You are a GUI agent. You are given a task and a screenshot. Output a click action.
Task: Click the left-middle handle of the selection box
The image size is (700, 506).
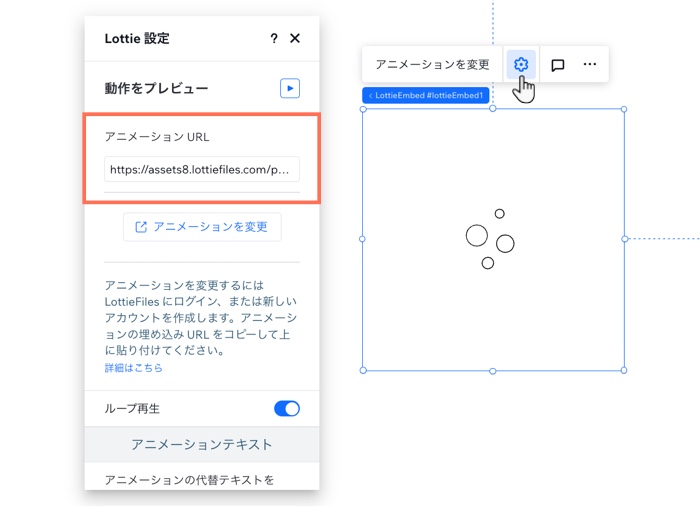coord(362,239)
